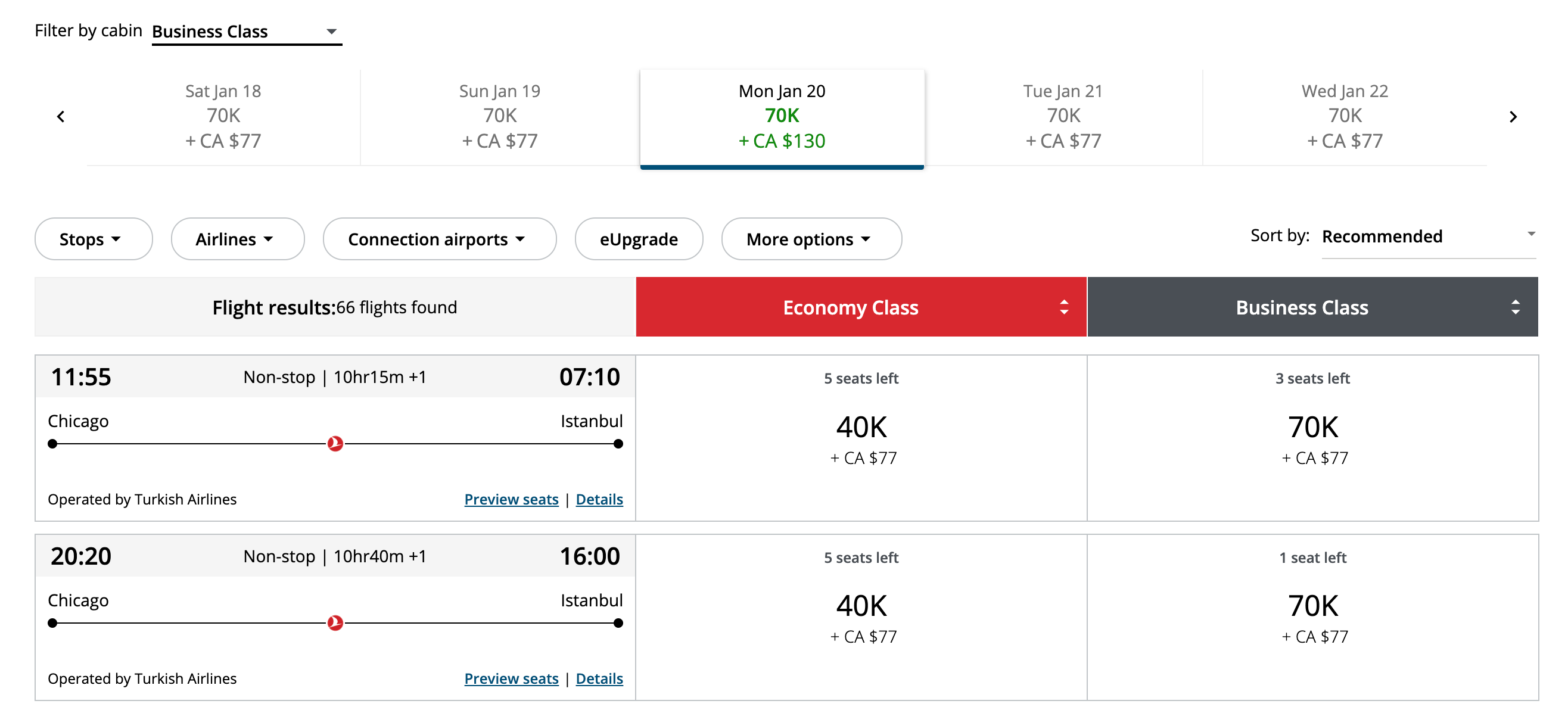
Task: Expand Connection airports filter
Action: 439,239
